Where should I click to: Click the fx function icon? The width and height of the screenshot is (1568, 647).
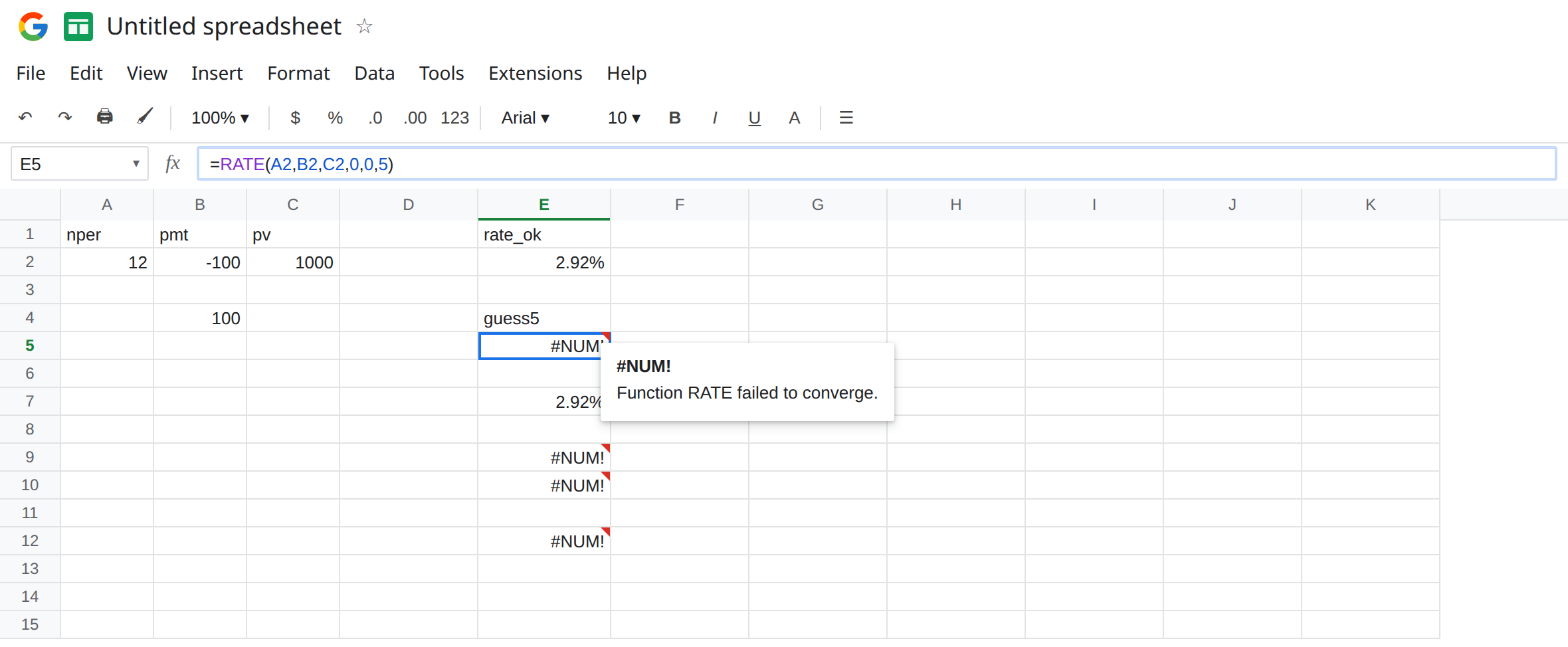pyautogui.click(x=173, y=163)
